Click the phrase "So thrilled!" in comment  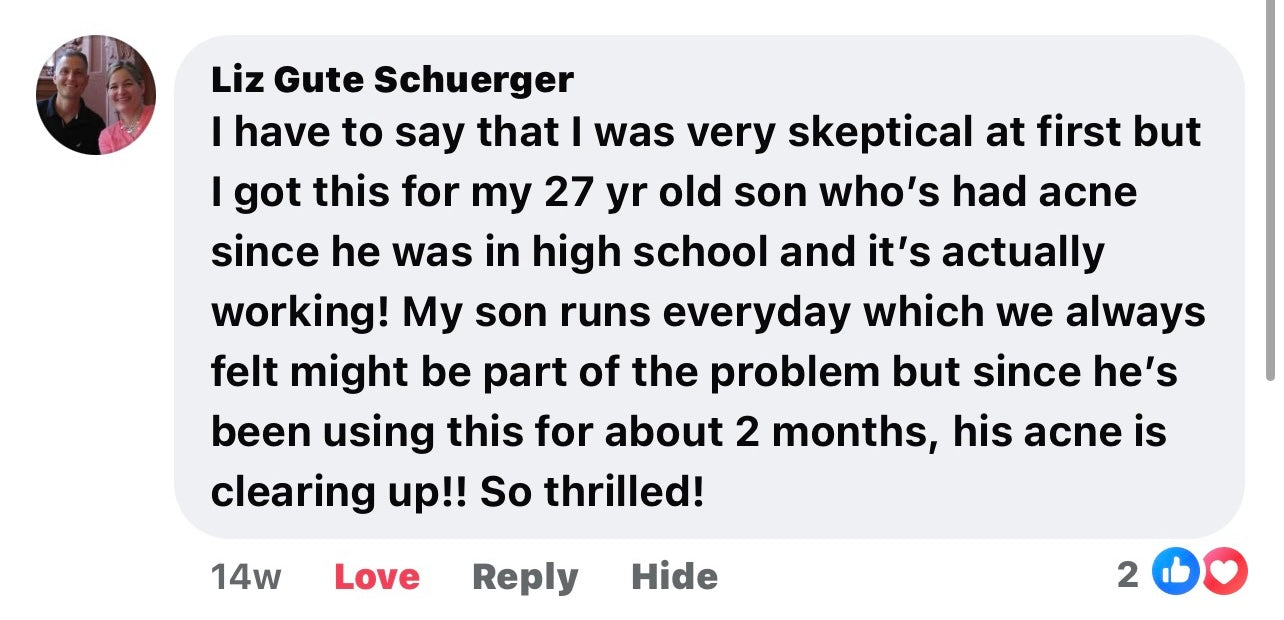(592, 493)
